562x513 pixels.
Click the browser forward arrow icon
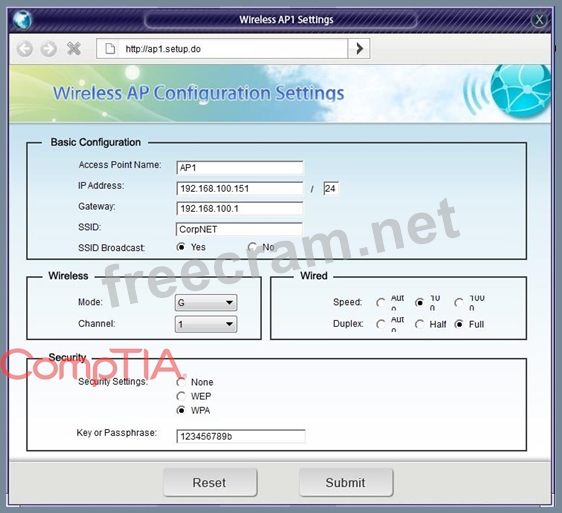click(48, 49)
